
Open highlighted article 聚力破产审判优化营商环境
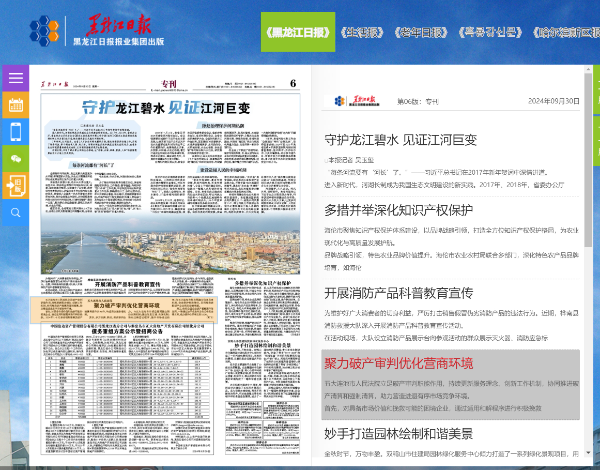(x=399, y=363)
